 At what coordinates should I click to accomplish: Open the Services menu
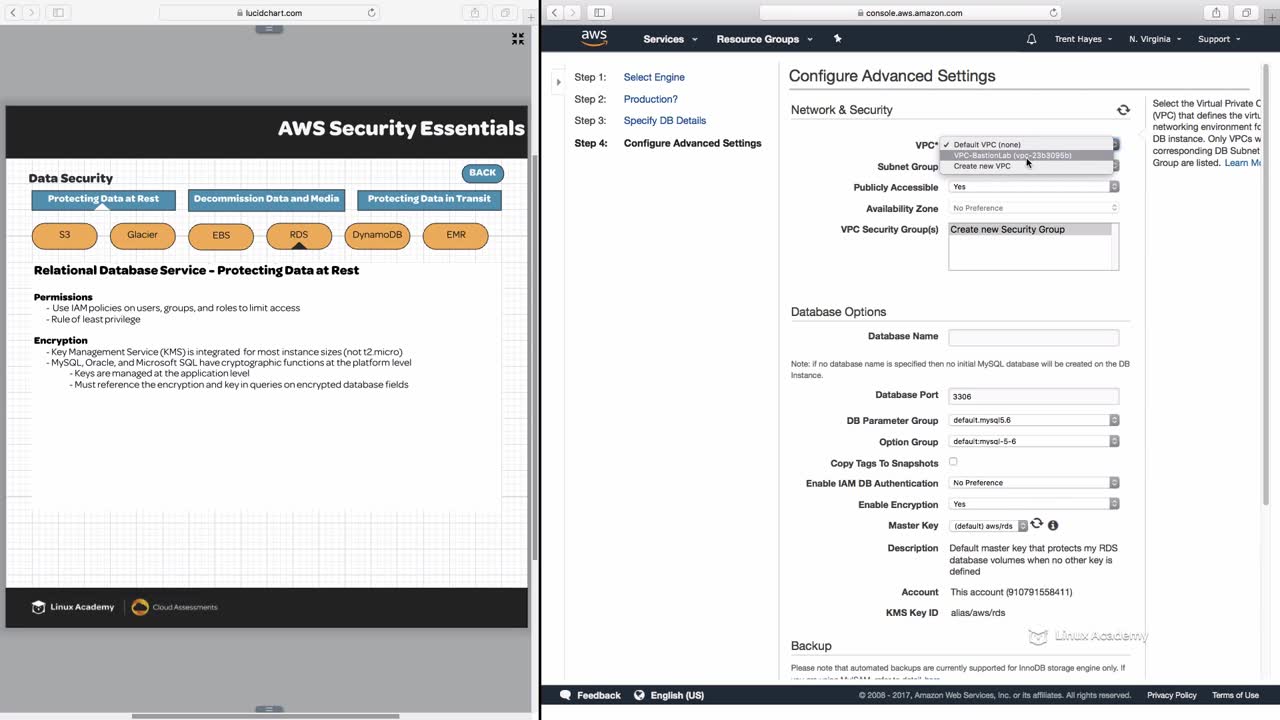coord(670,39)
